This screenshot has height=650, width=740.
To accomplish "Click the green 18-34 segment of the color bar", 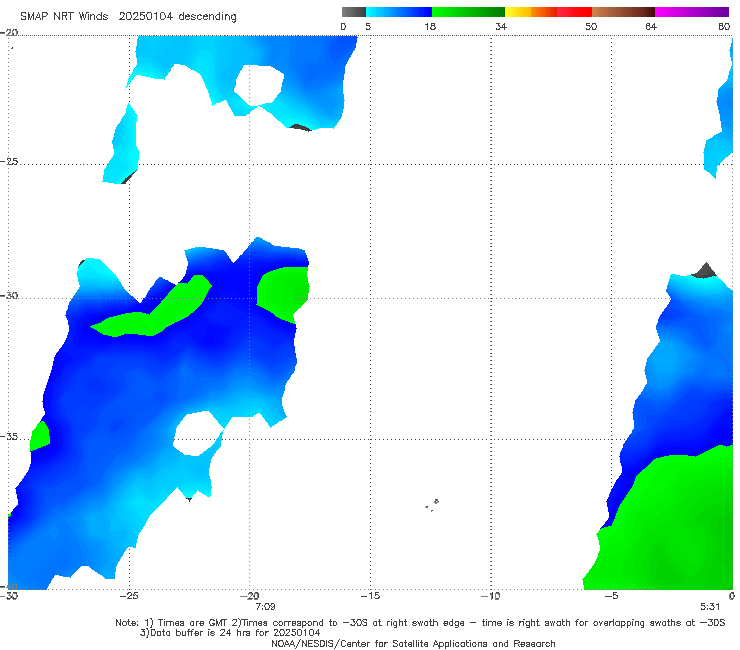I will pos(468,12).
